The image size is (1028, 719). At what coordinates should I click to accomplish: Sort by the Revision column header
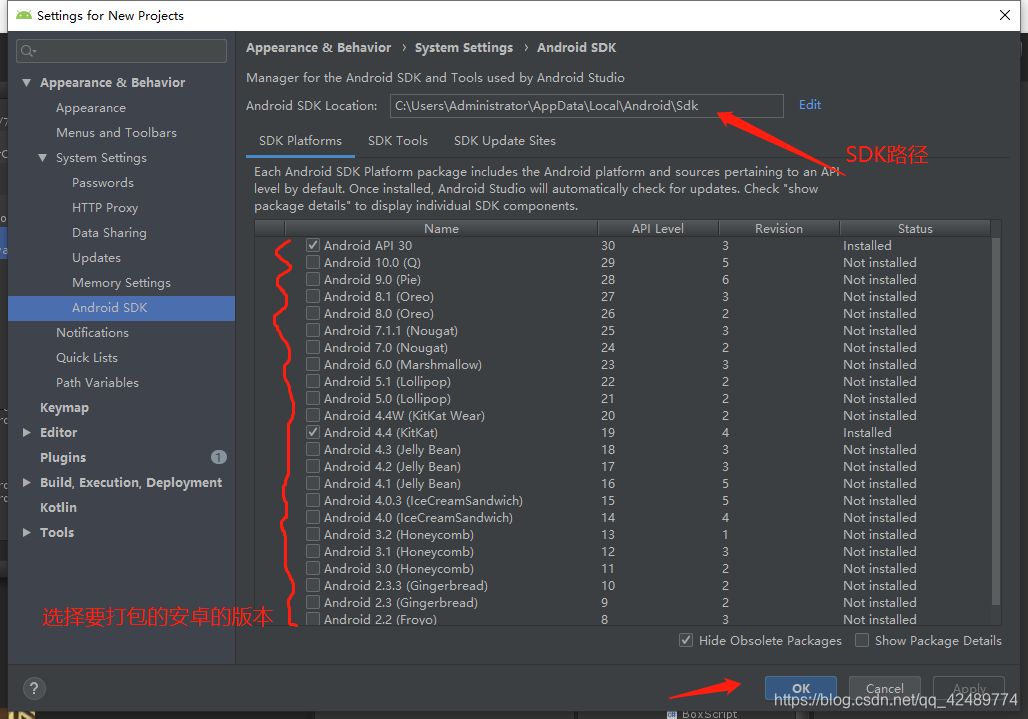(x=778, y=228)
